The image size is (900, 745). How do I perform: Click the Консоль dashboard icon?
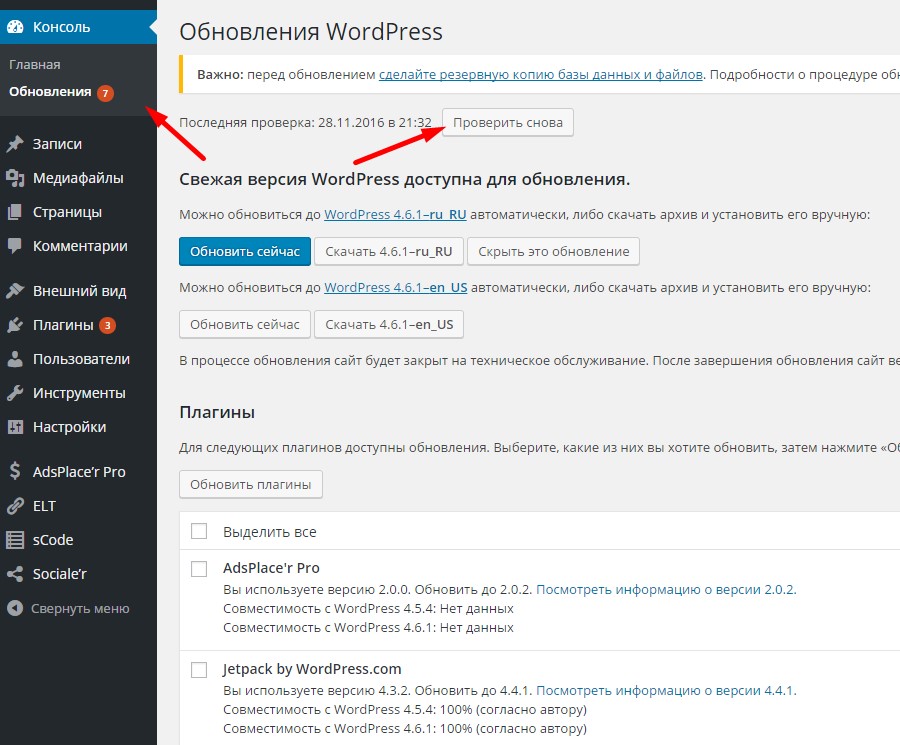point(15,27)
